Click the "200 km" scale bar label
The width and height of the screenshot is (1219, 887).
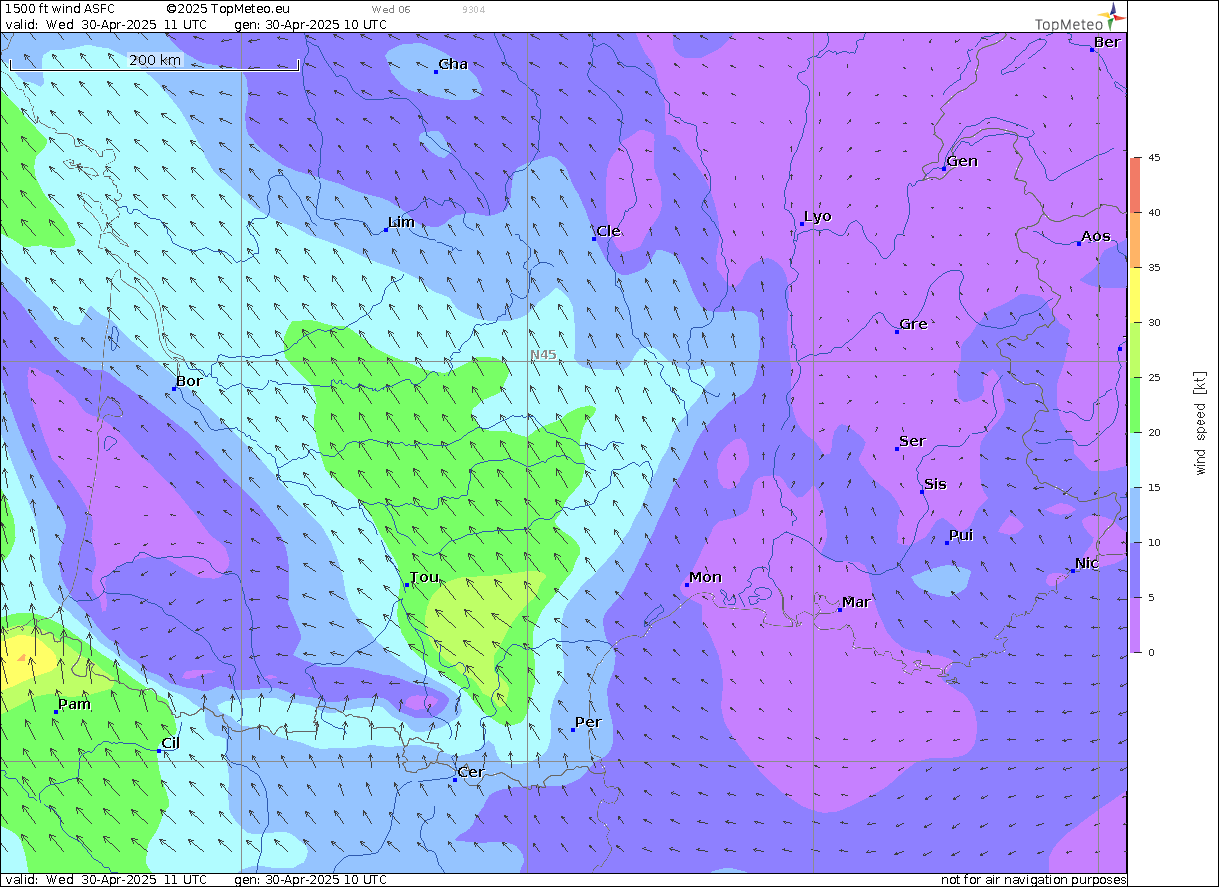coord(155,60)
